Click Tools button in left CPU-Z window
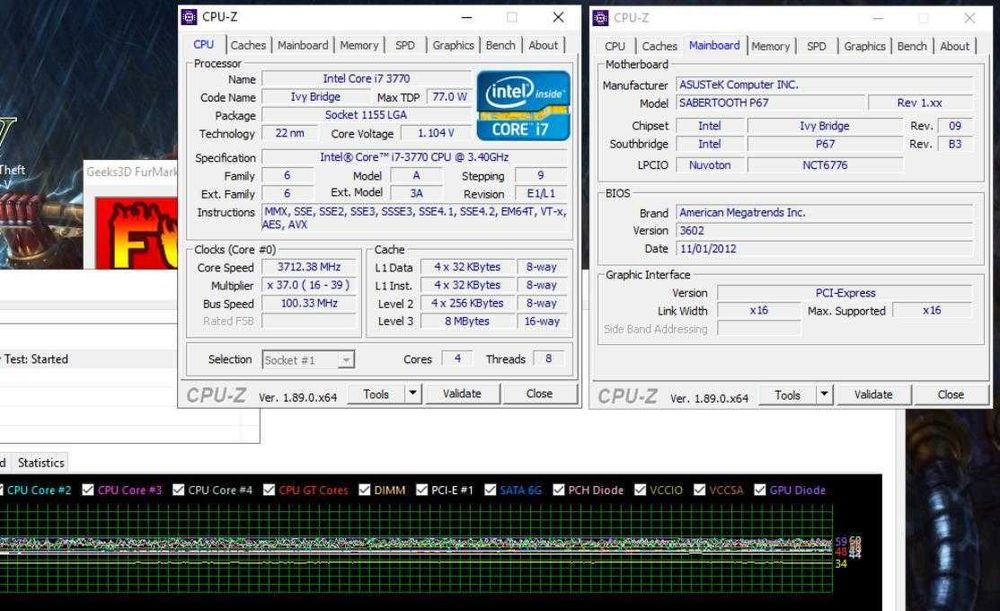The image size is (1000, 611). tap(376, 394)
